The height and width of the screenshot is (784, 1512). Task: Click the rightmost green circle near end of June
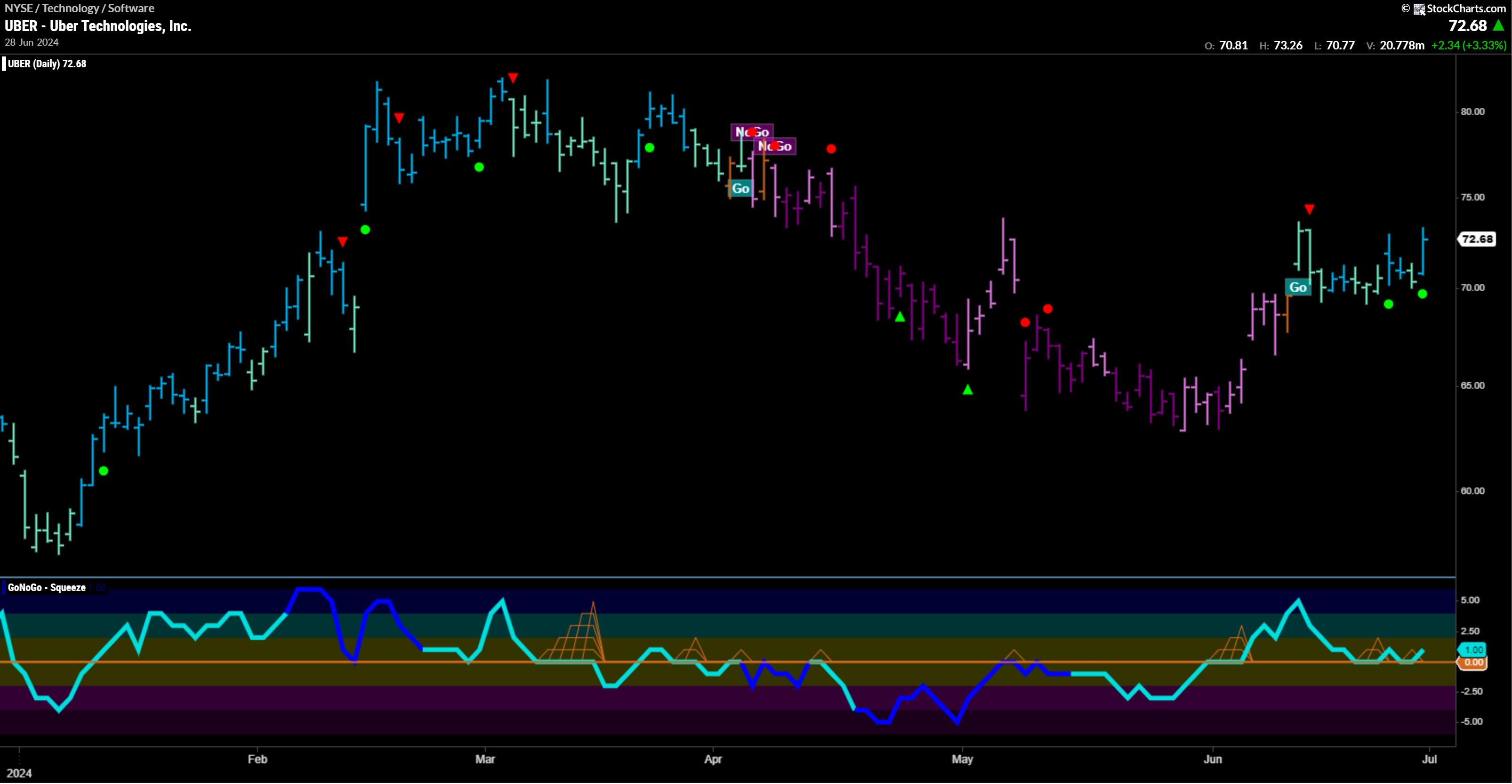point(1422,294)
